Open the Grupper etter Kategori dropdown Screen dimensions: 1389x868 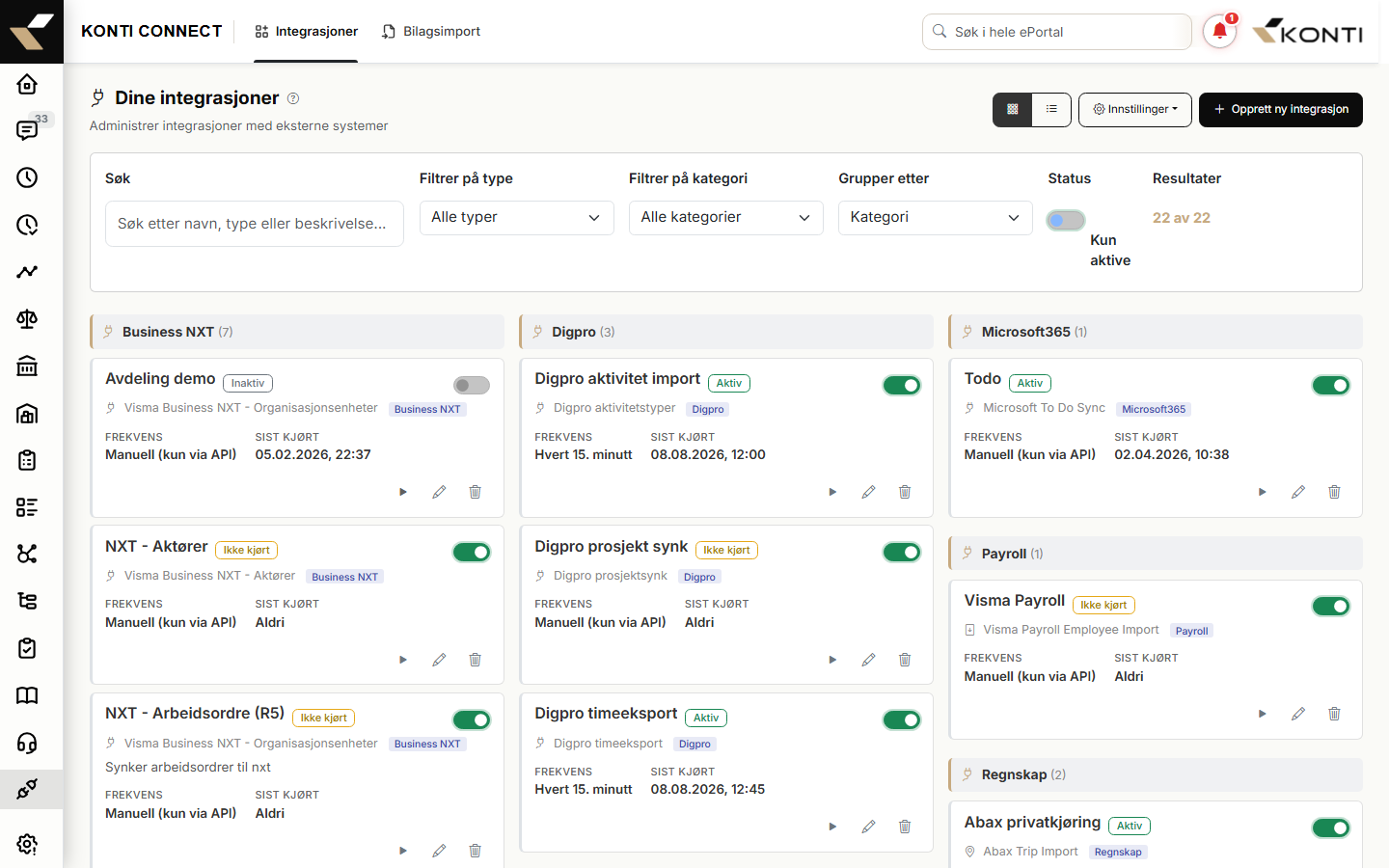click(936, 218)
